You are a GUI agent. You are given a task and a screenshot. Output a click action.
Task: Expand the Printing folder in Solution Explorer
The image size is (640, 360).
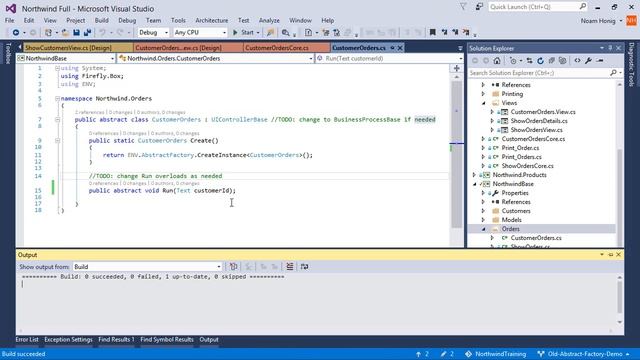coord(483,94)
